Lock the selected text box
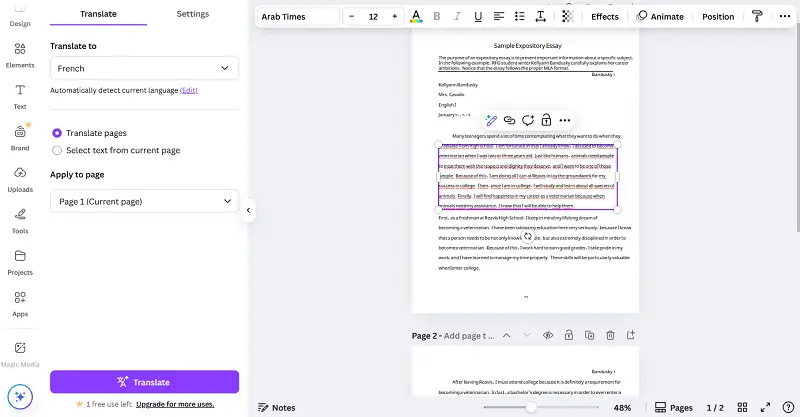 (x=546, y=120)
